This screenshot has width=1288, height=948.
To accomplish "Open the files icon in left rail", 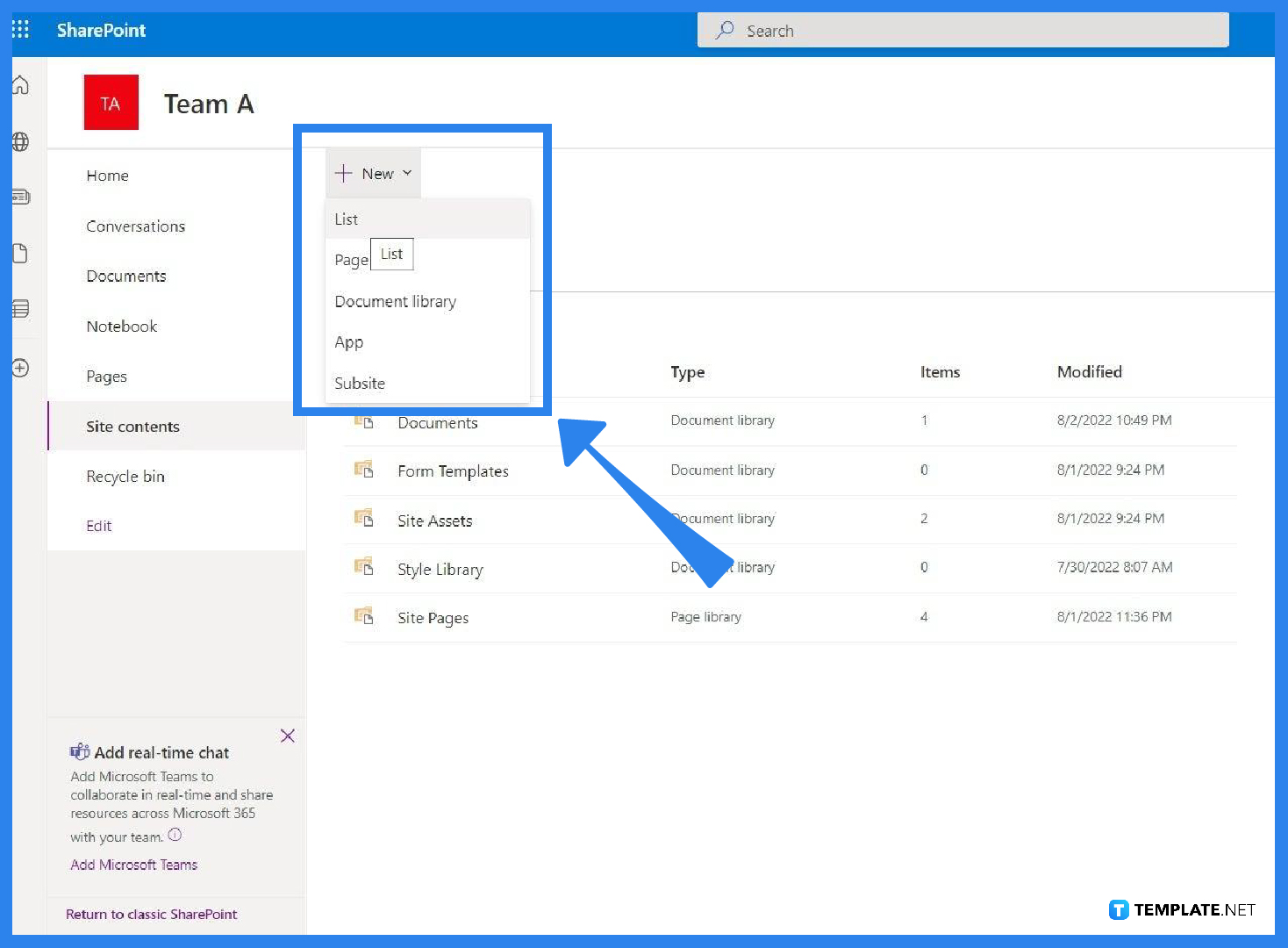I will point(20,254).
